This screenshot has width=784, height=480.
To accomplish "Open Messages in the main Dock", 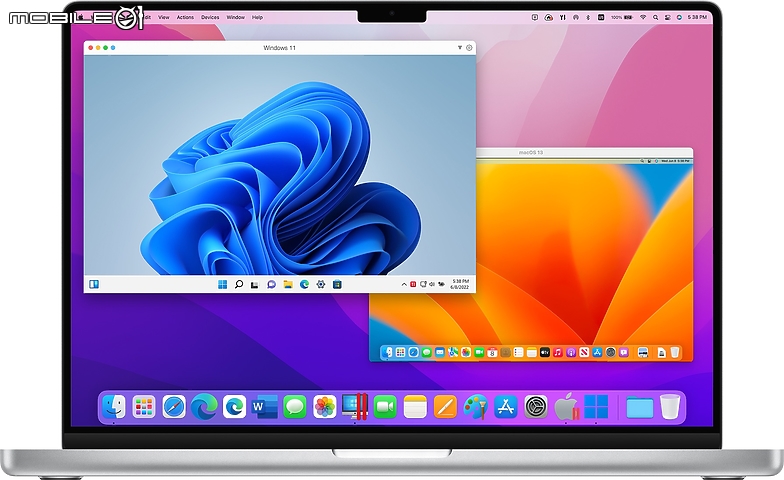I will tap(295, 406).
